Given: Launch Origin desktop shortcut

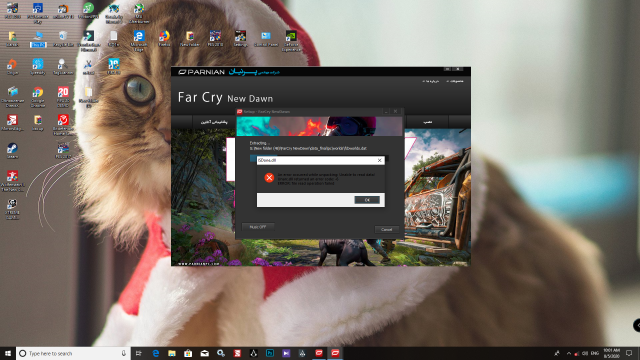Looking at the screenshot, I should [12, 67].
